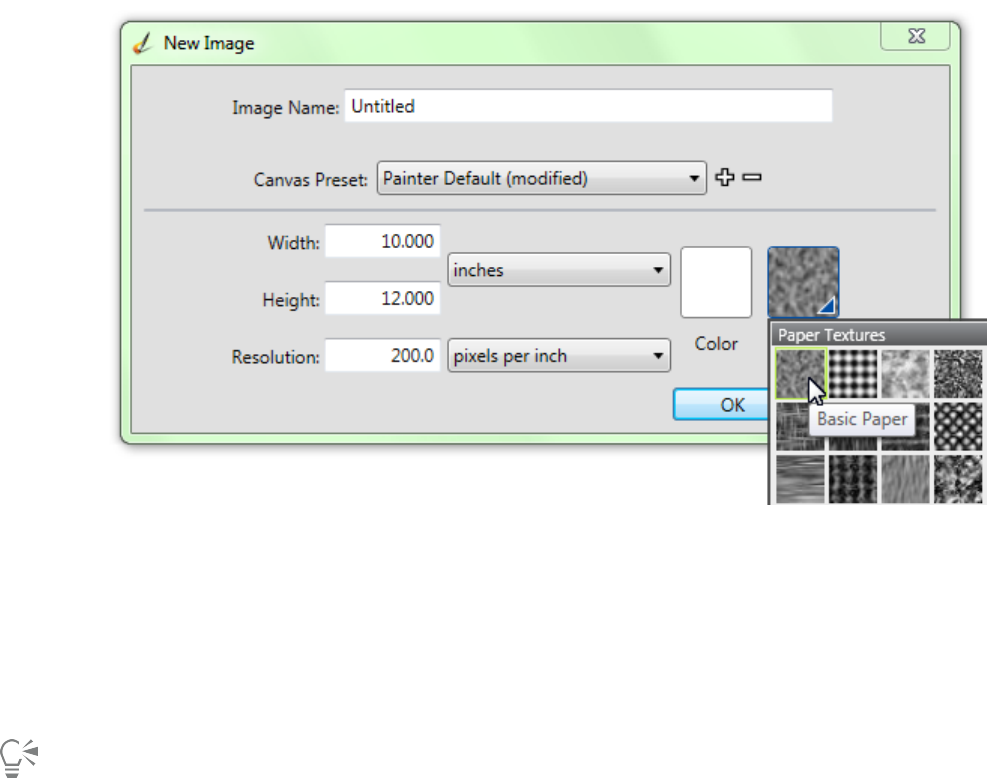Click the Height value field
Screen dimensions: 987x778
[382, 298]
